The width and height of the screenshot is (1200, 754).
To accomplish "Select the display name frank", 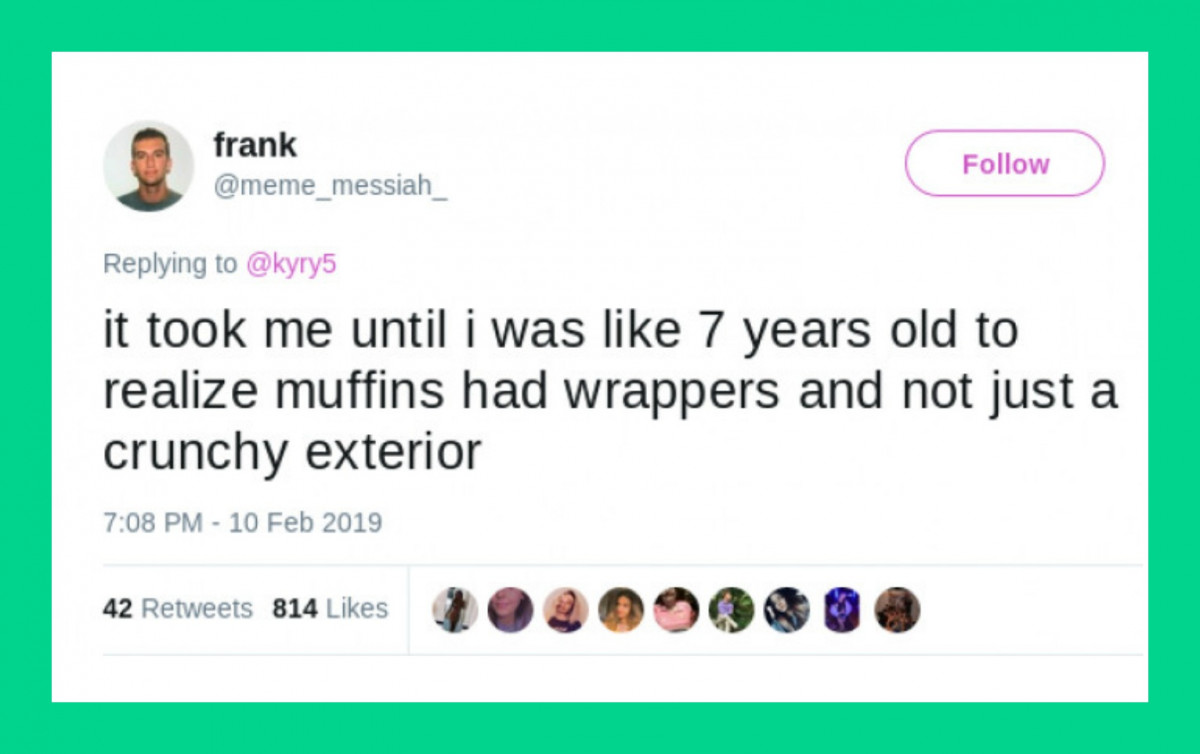I will tap(255, 144).
